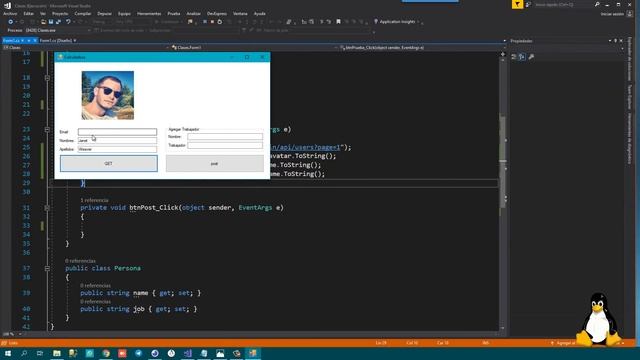This screenshot has width=640, height=360.
Task: Click Trabajador field in Agregar Trabajador group
Action: click(225, 145)
